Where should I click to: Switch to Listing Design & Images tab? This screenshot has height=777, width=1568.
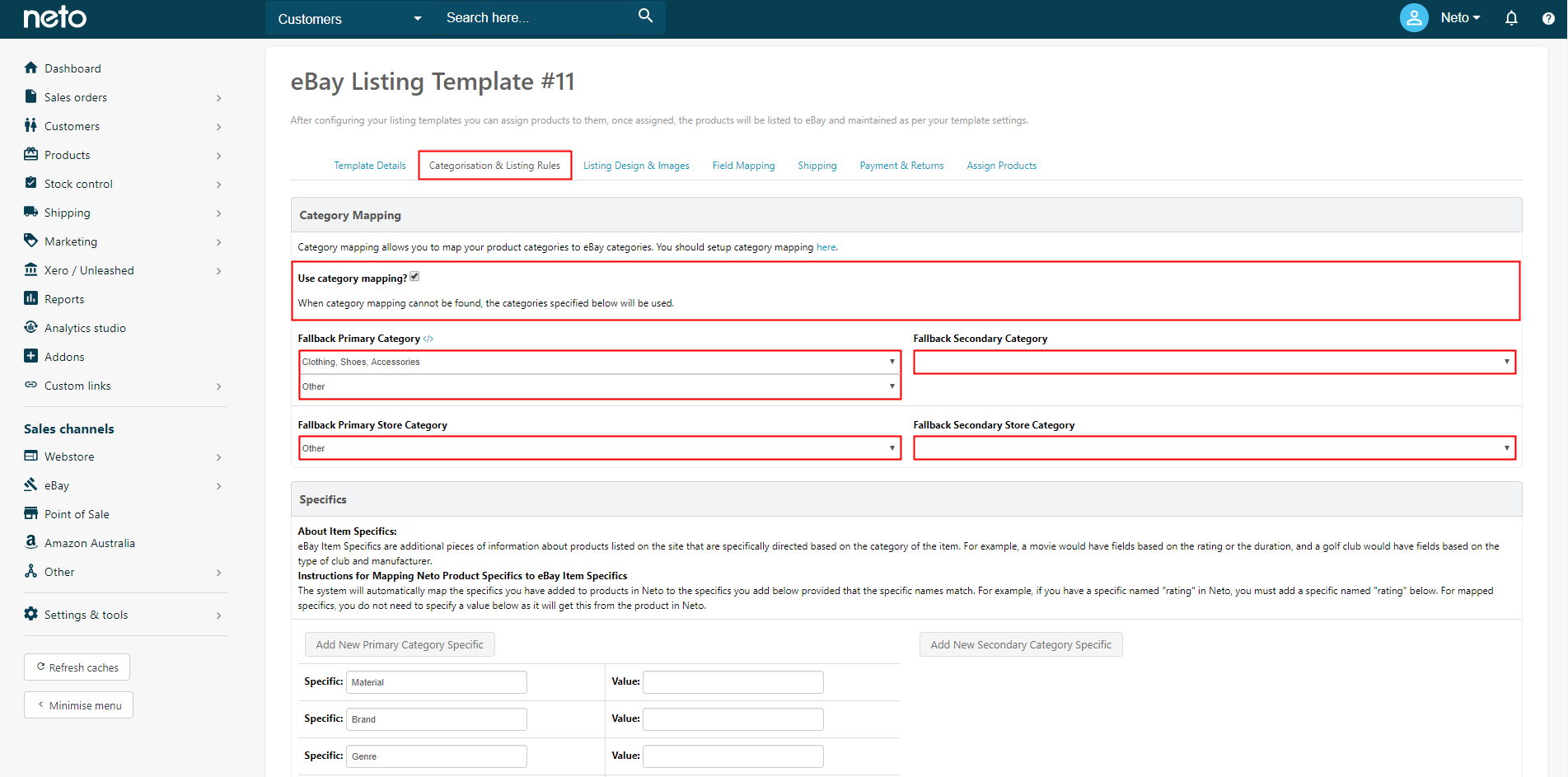636,166
